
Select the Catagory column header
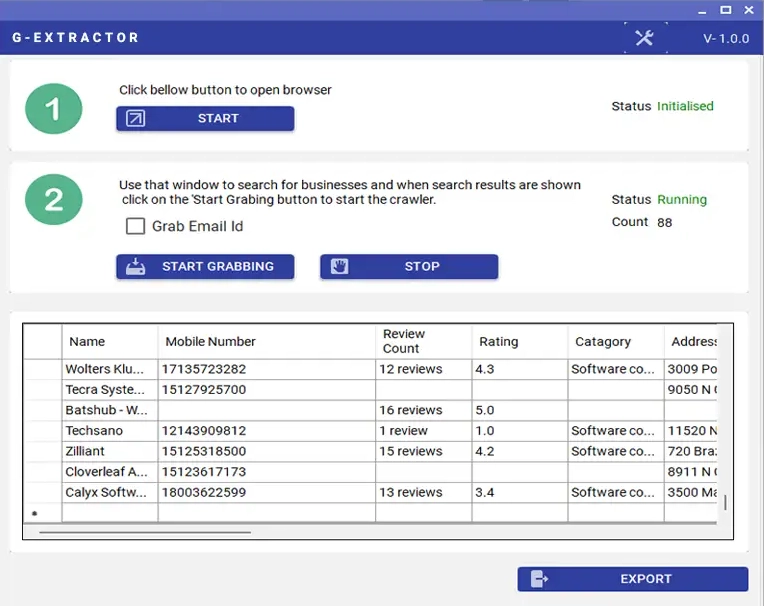(615, 341)
